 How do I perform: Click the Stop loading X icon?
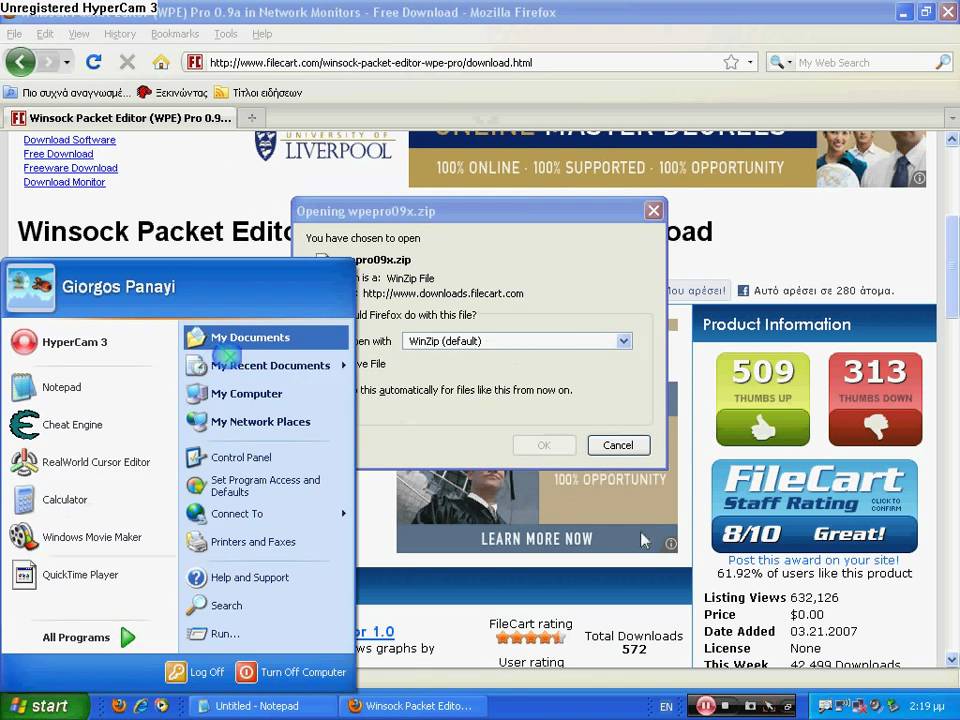[x=127, y=62]
